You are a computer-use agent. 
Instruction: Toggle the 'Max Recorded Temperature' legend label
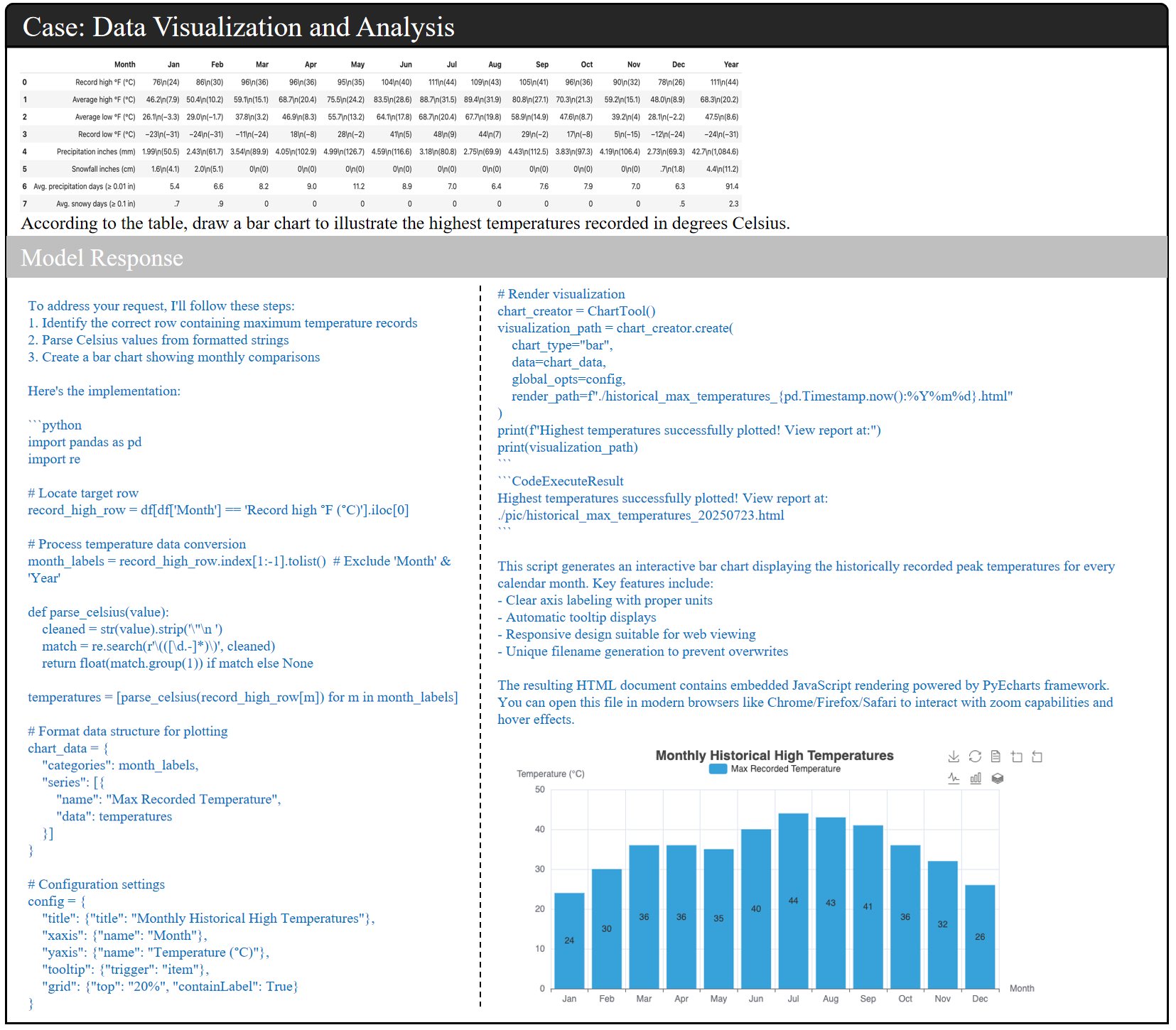[x=785, y=769]
